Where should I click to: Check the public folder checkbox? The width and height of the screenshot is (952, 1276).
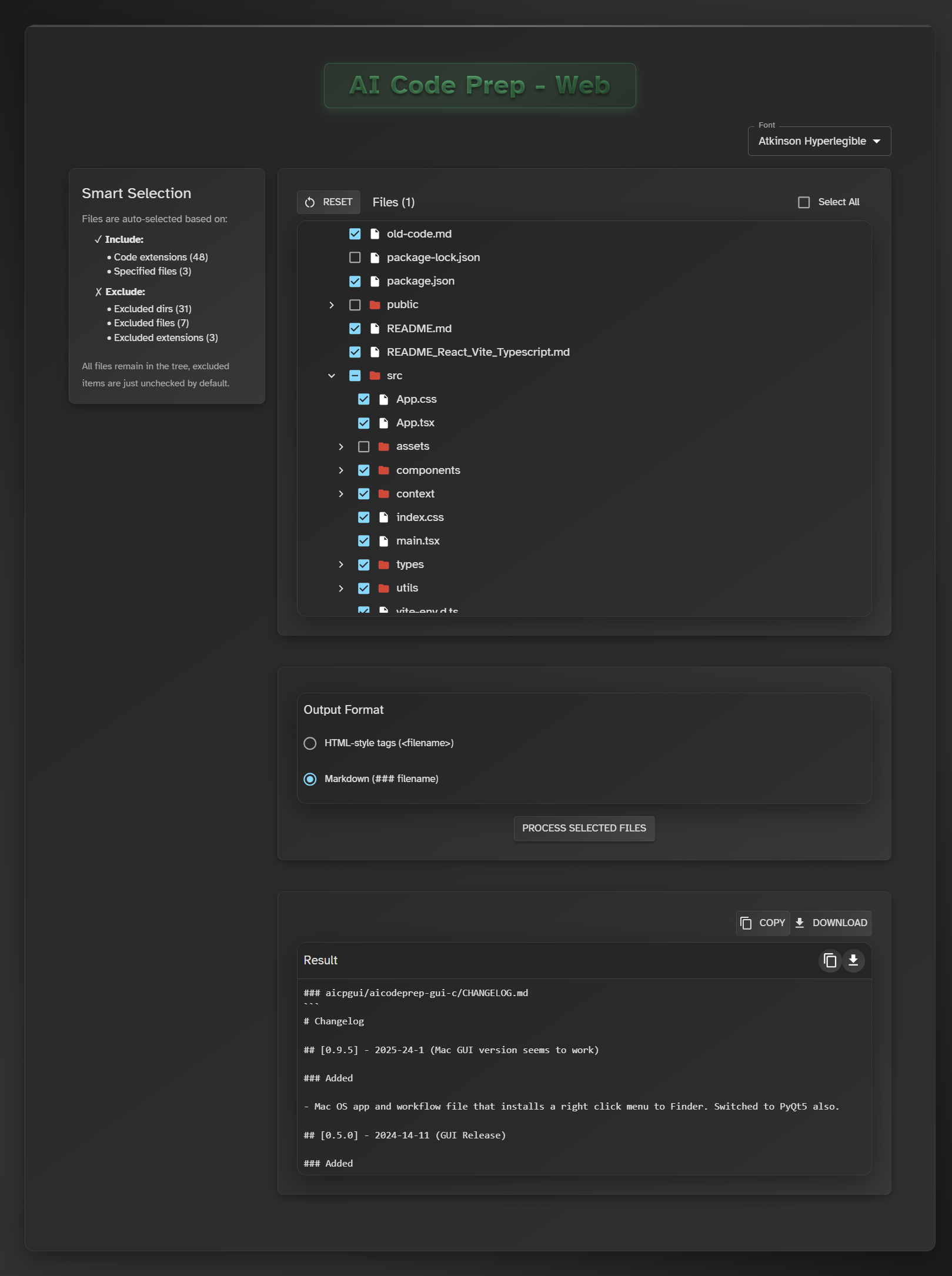click(x=355, y=305)
